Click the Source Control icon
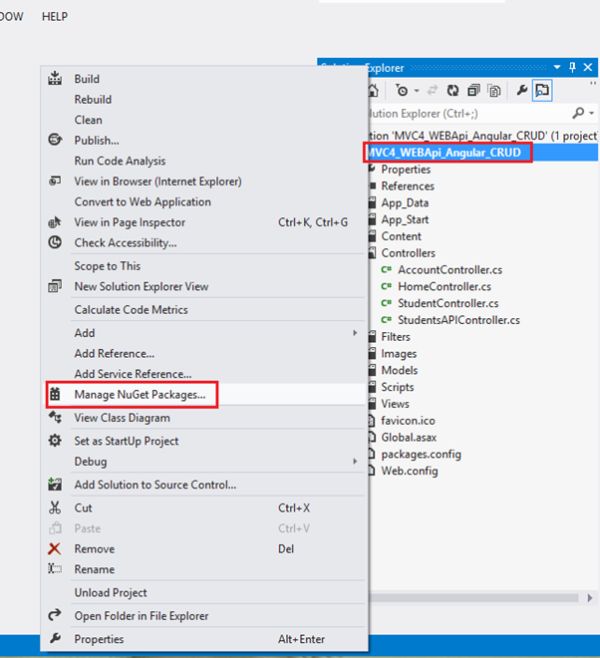Image resolution: width=600 pixels, height=658 pixels. (55, 484)
